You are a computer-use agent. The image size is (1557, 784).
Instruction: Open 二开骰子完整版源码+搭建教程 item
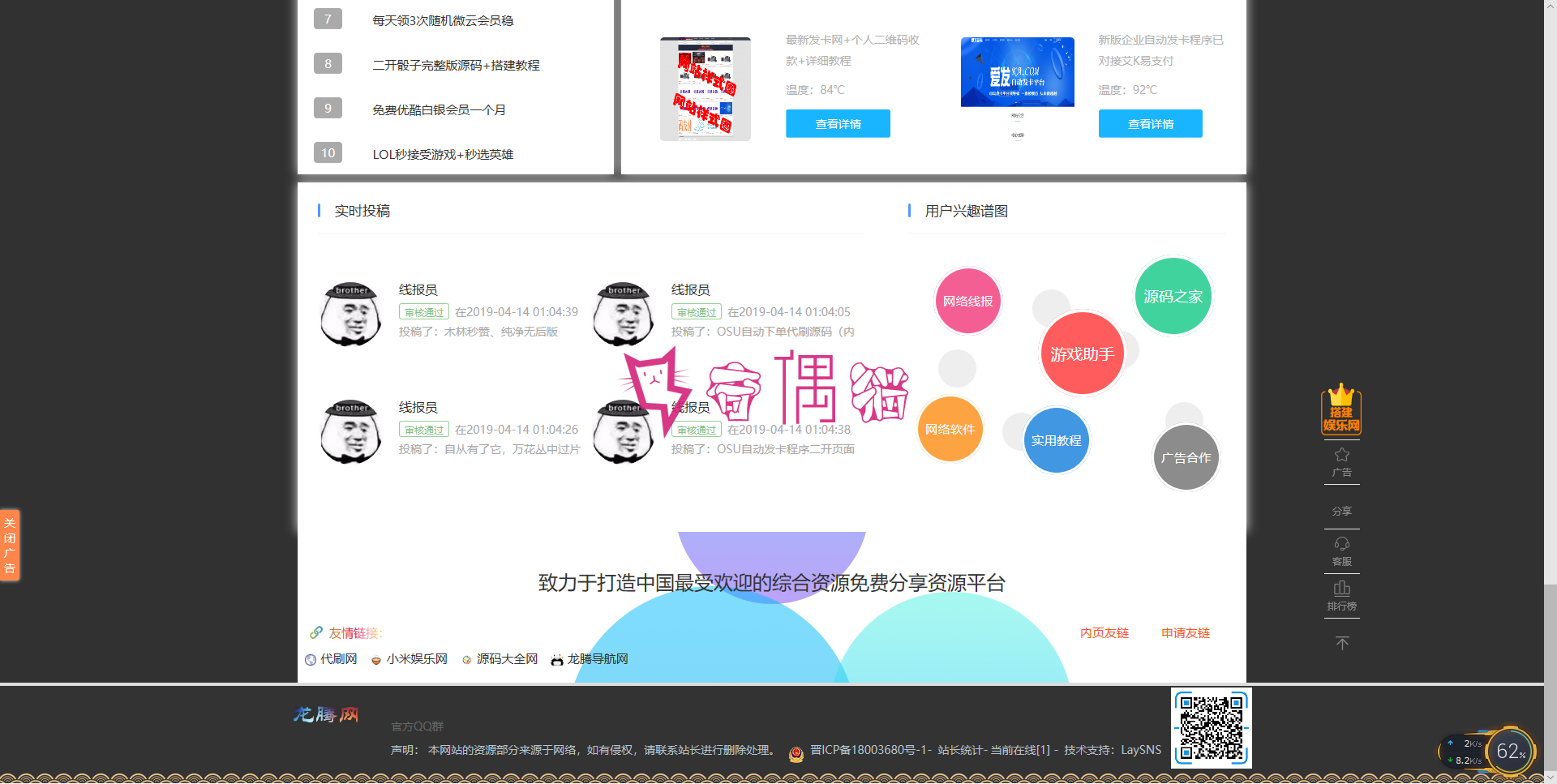pos(456,65)
